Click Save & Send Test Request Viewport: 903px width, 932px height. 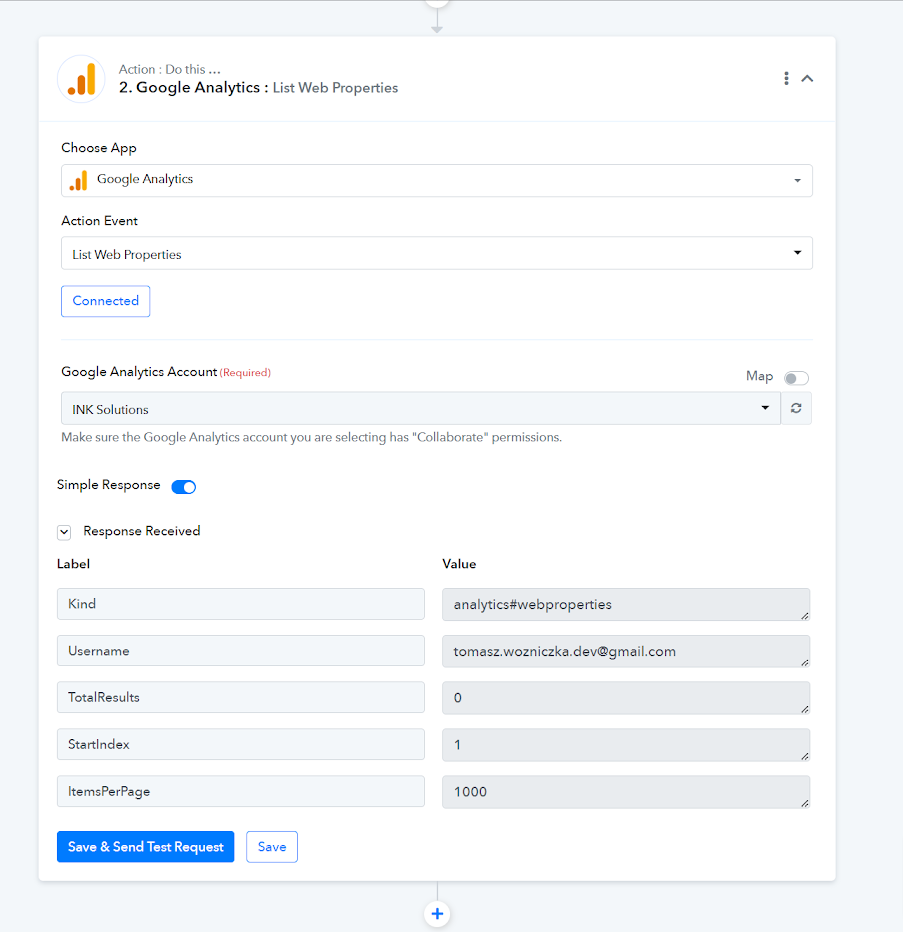pos(146,847)
